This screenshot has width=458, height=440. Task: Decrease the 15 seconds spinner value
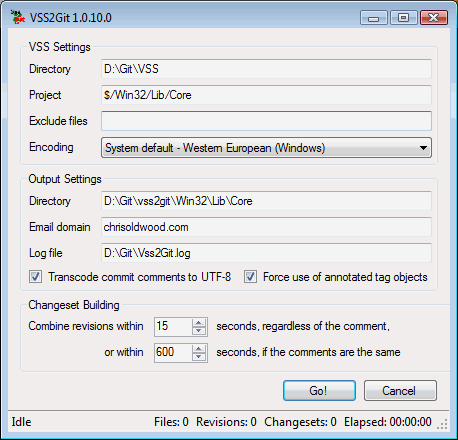pos(199,330)
